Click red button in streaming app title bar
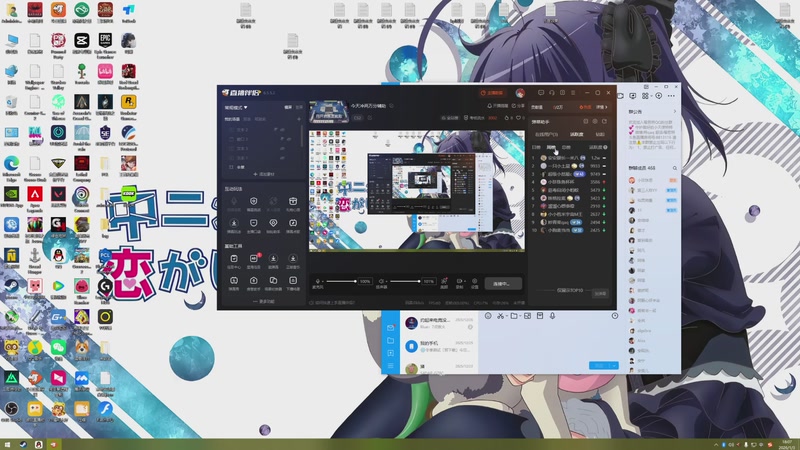Screen dimensions: 800x450 click(492, 93)
